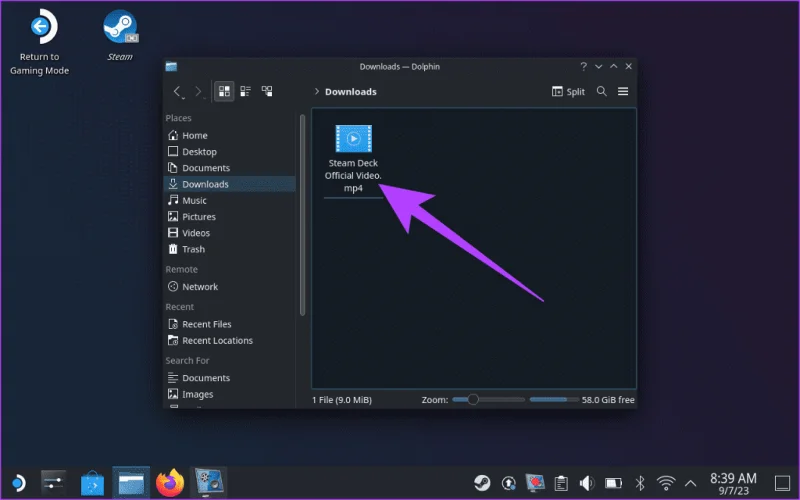Open volume control in tray

pyautogui.click(x=587, y=483)
